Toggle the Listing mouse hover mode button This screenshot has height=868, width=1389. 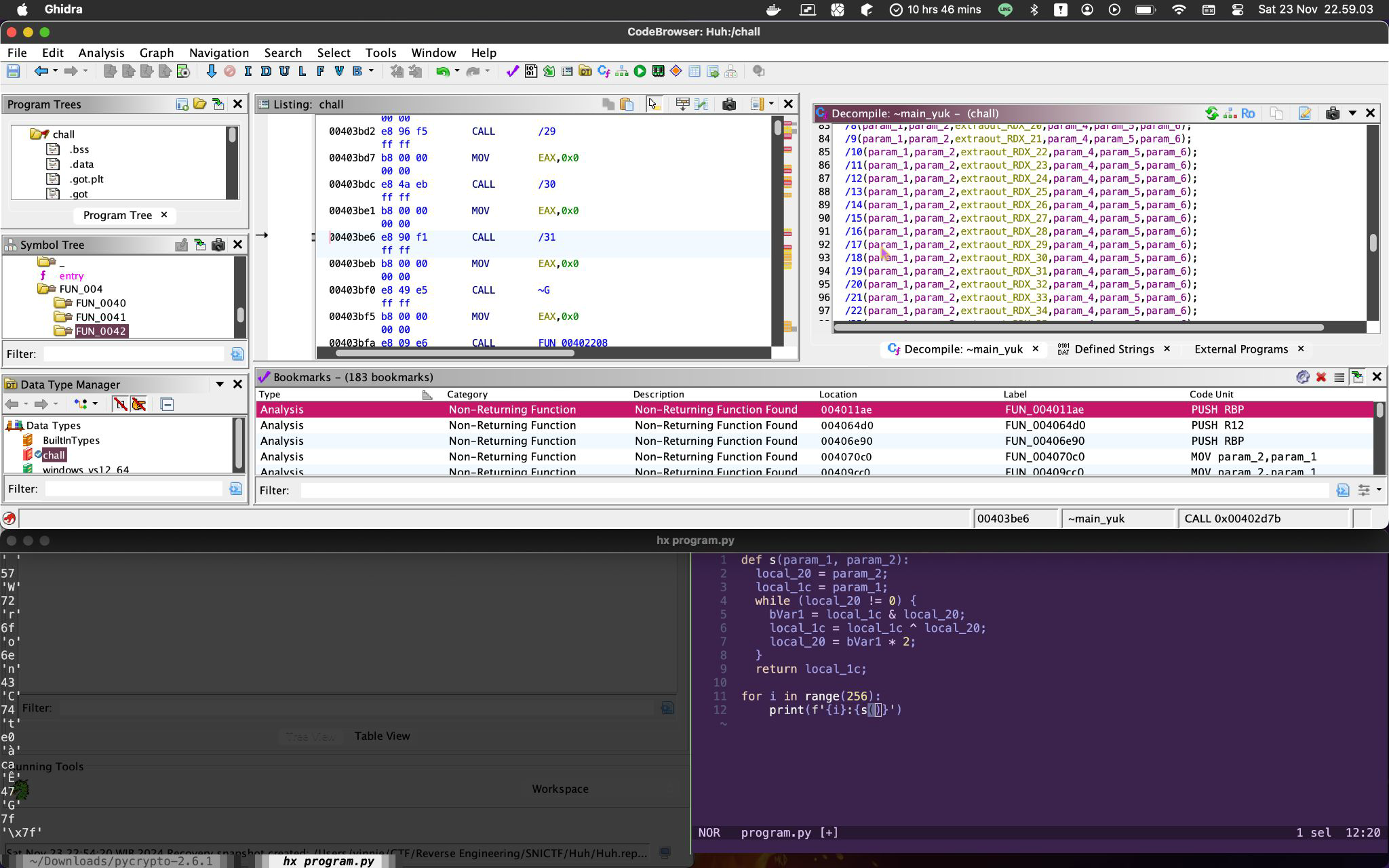point(653,104)
